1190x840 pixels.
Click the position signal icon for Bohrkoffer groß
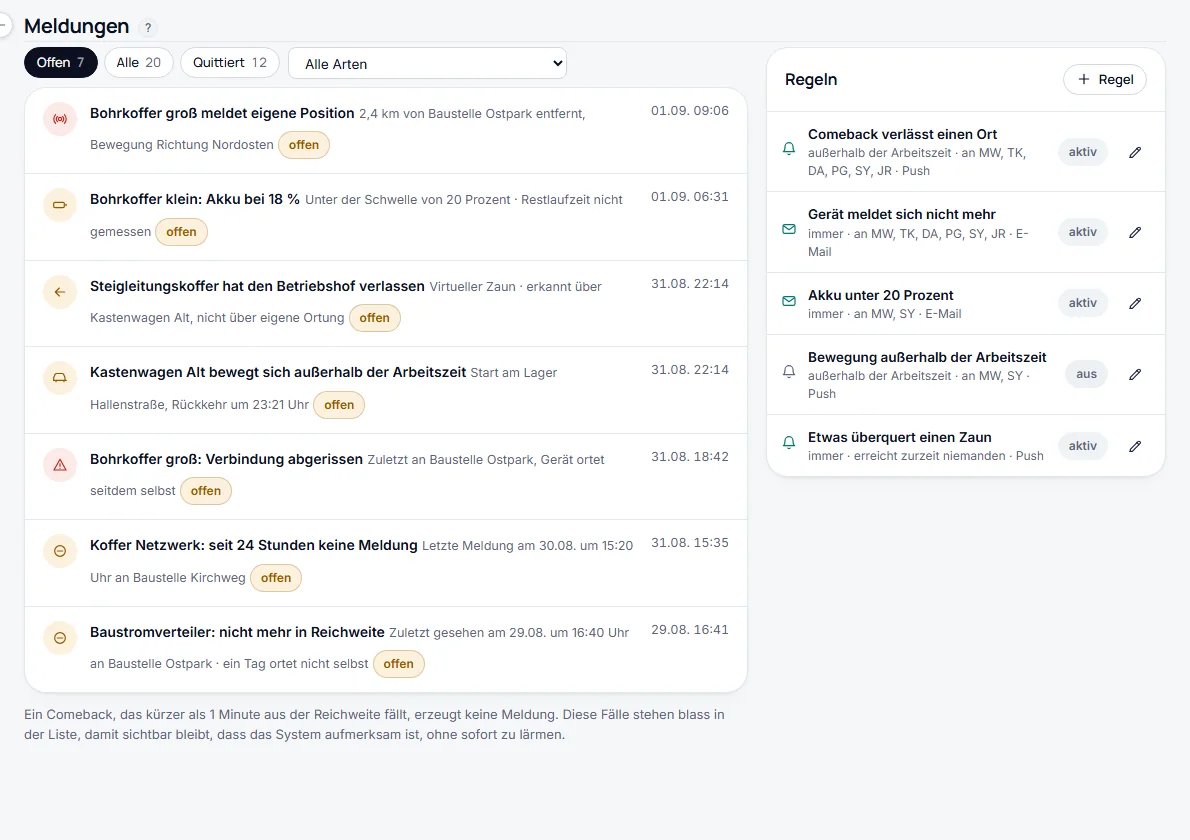[x=60, y=119]
